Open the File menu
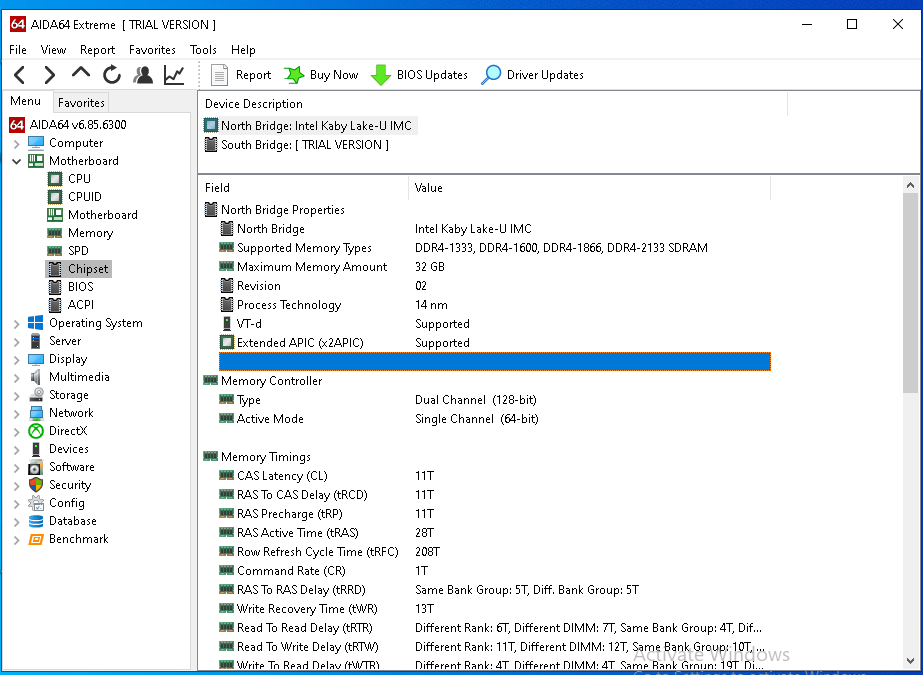This screenshot has width=923, height=675. tap(18, 50)
